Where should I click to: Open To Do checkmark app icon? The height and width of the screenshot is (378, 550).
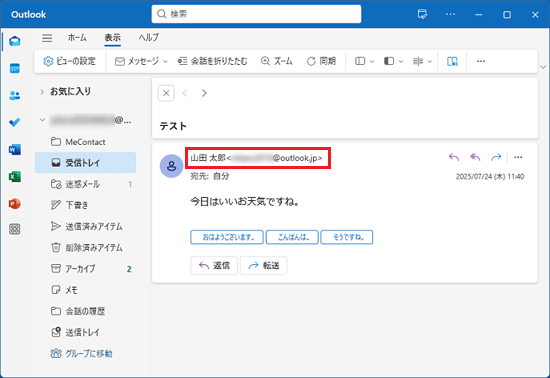pyautogui.click(x=15, y=122)
